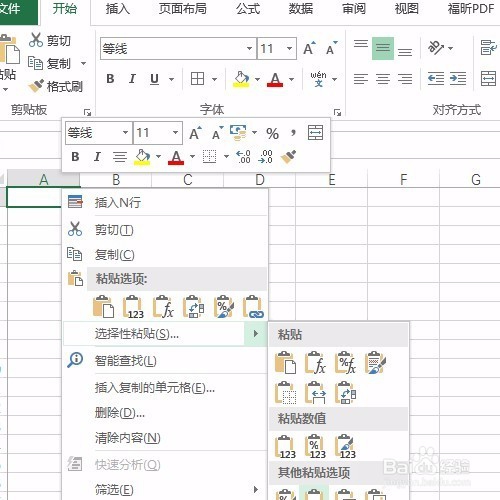Open ribbon fill color dropdown arrow
Image resolution: width=500 pixels, height=500 pixels.
coord(257,79)
